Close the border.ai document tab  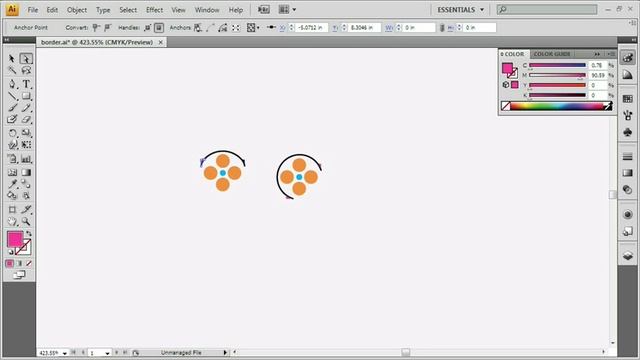161,42
